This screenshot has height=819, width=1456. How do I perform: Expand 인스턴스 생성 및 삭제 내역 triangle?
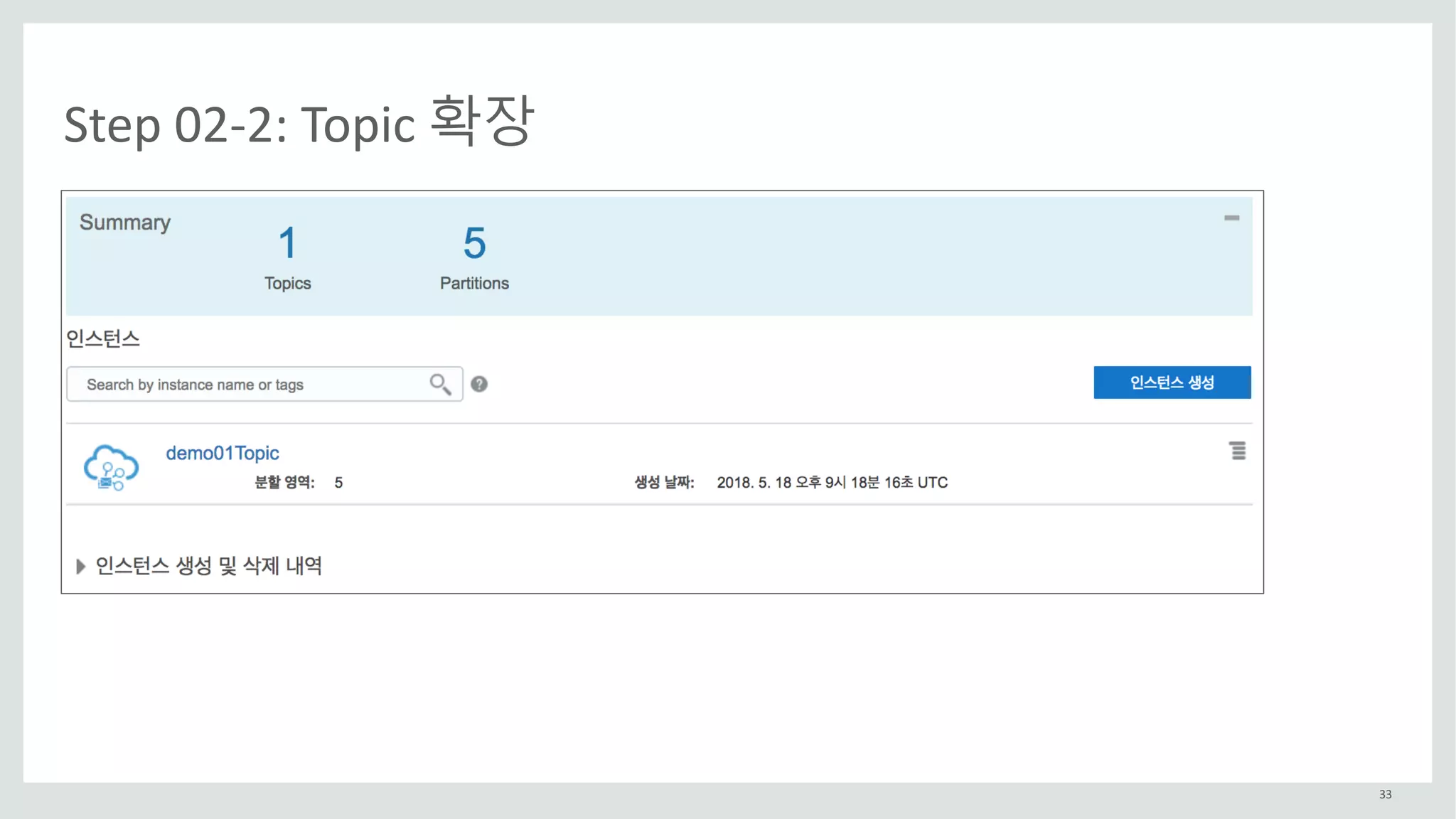[80, 567]
